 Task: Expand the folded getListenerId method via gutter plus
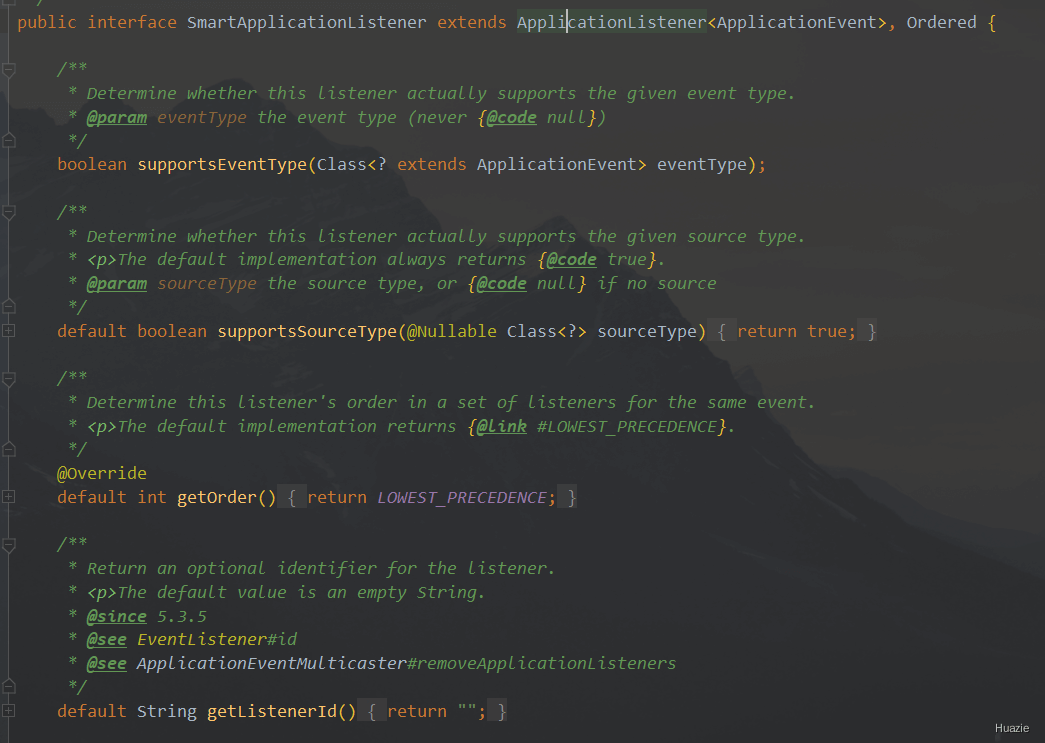9,710
